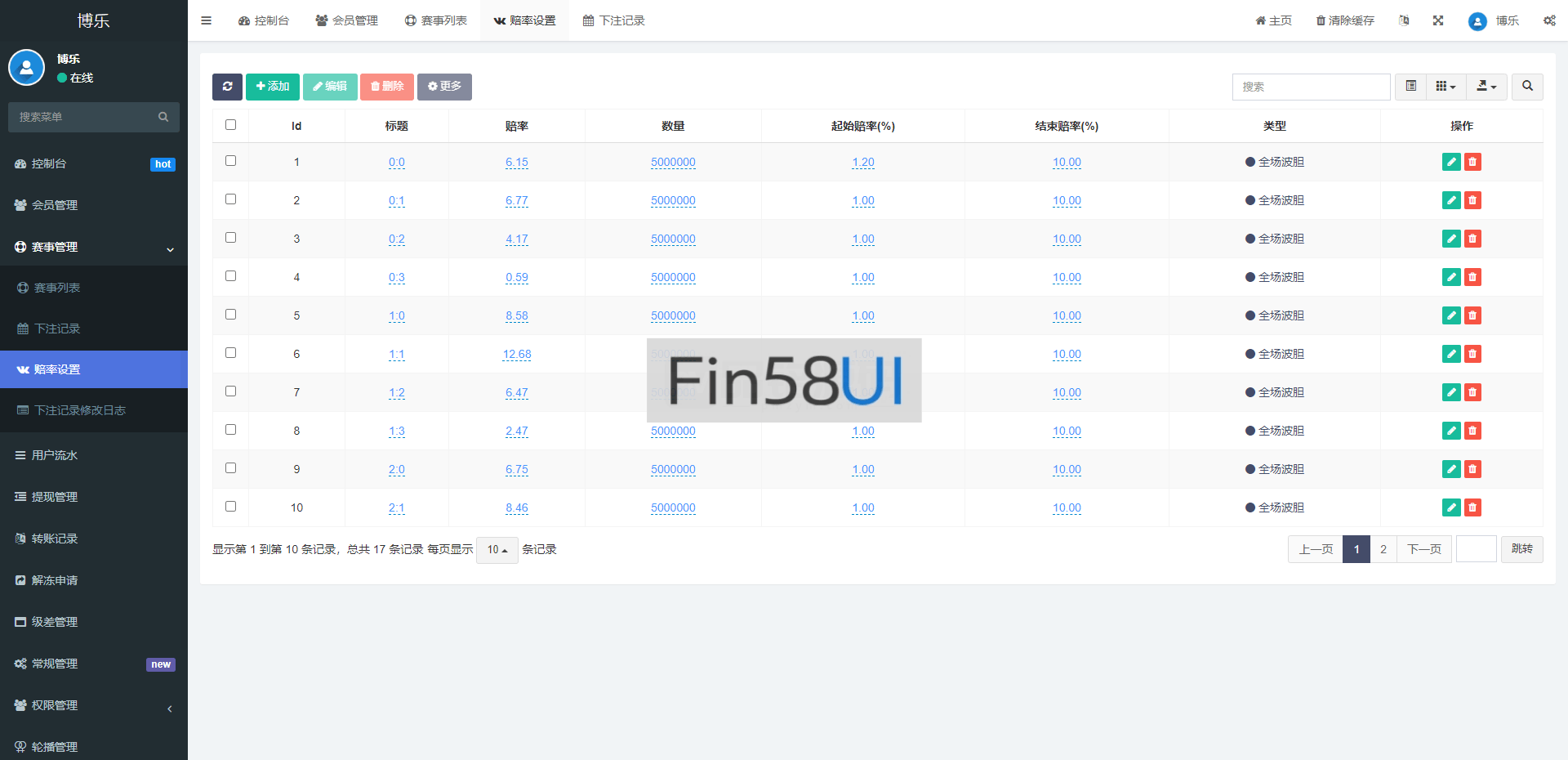Click the green 添加 add button
This screenshot has width=1568, height=760.
point(273,87)
